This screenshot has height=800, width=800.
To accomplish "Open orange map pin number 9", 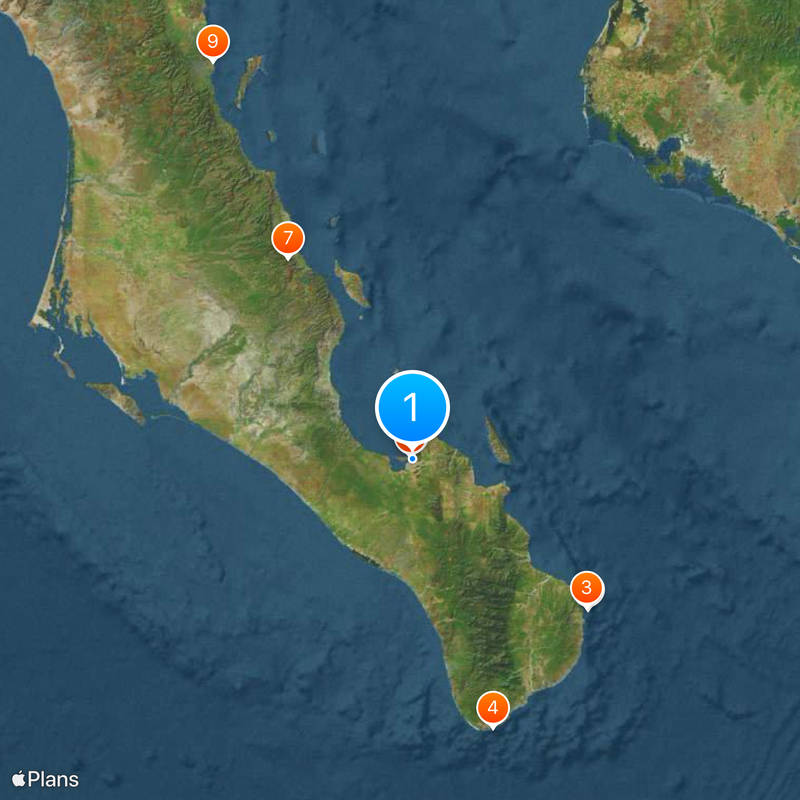I will click(x=213, y=43).
